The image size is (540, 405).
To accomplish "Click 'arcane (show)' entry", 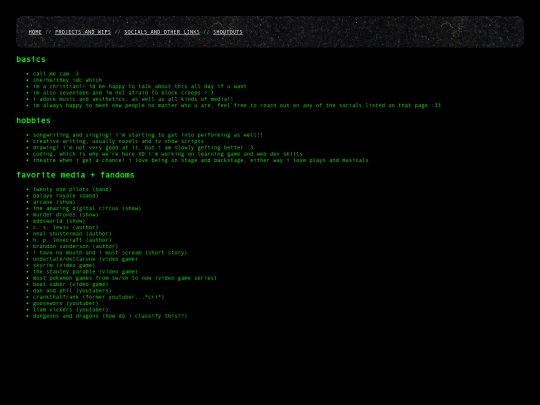I will 54,202.
